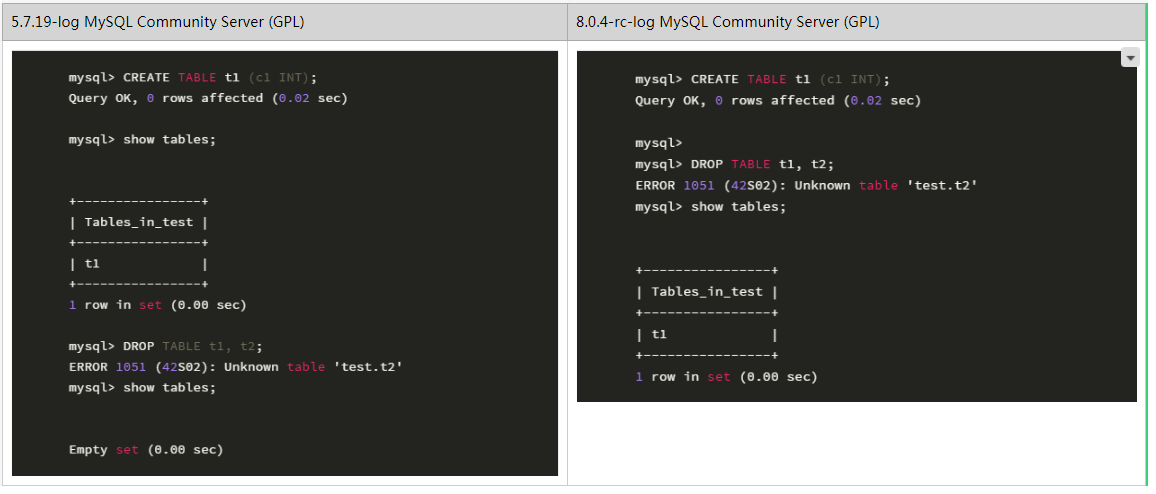Click "DROP TABLE t1, t2;" in the 8.0.4 block
The image size is (1156, 494).
coord(762,164)
